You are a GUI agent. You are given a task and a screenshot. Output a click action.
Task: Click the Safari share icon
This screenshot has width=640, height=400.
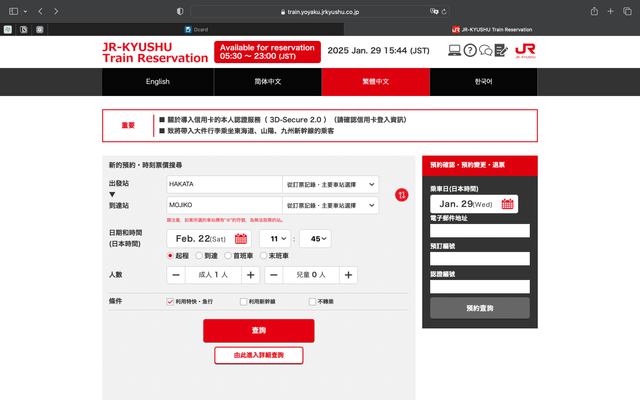[x=594, y=11]
